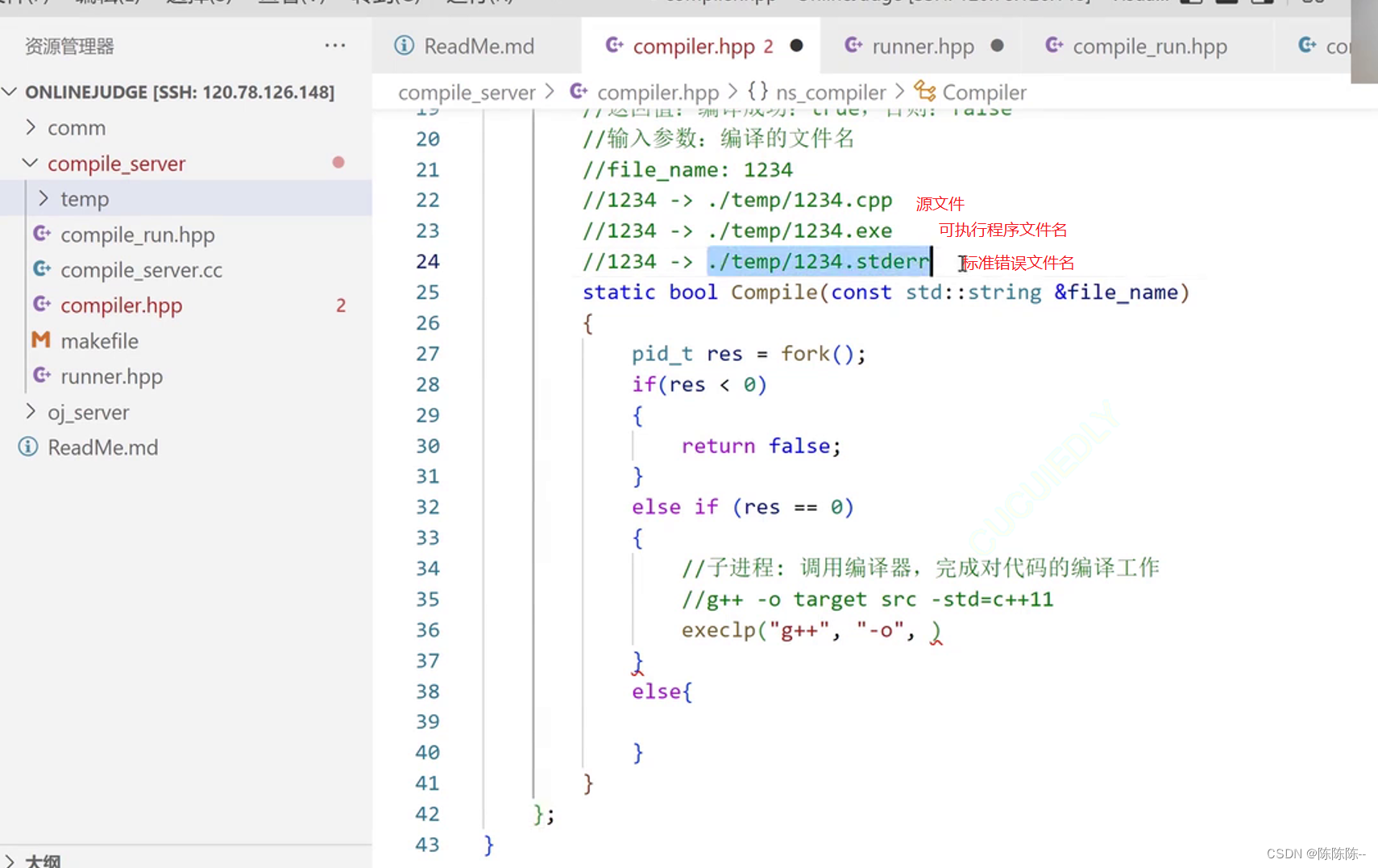The height and width of the screenshot is (868, 1378).
Task: Click the Compile function name on line 25
Action: [x=774, y=292]
